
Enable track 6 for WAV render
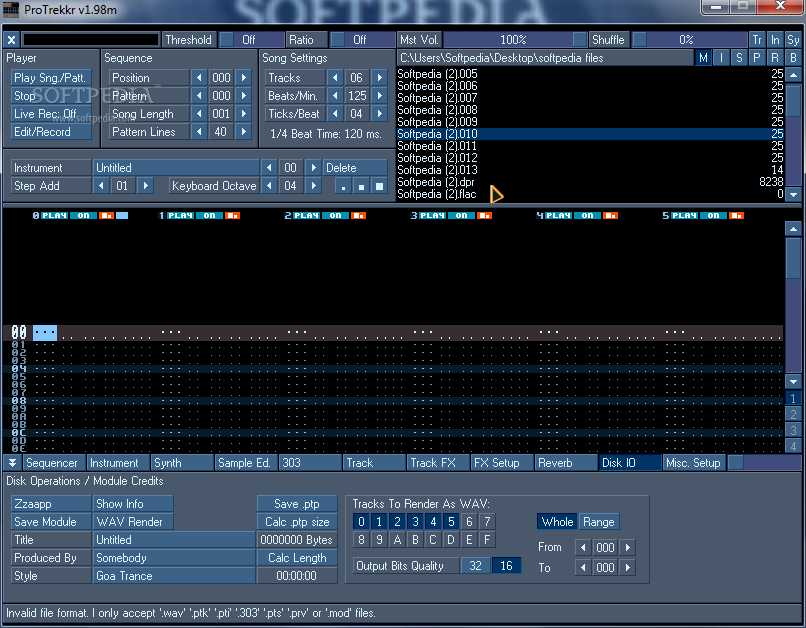click(x=469, y=522)
